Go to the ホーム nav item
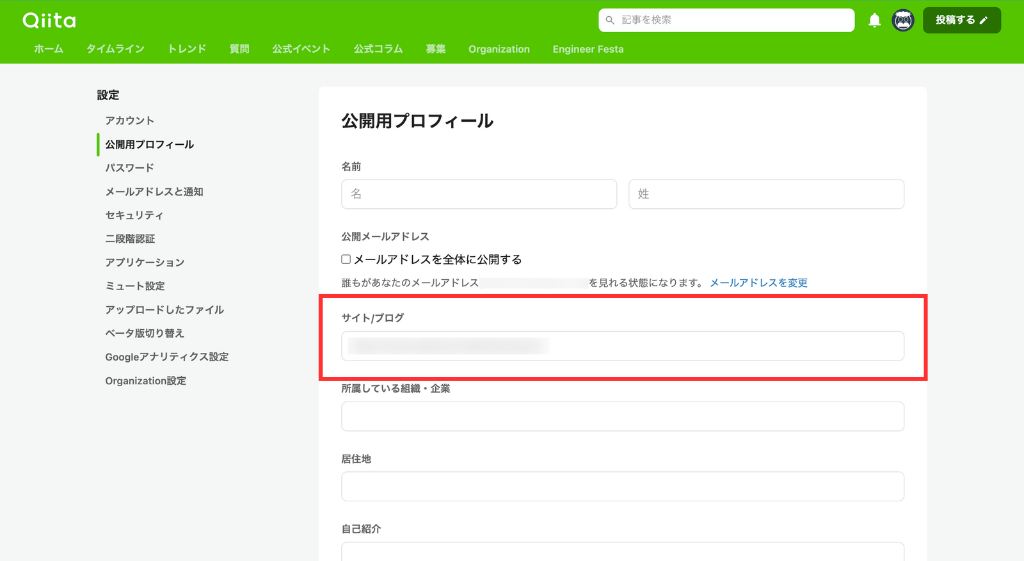 point(49,49)
